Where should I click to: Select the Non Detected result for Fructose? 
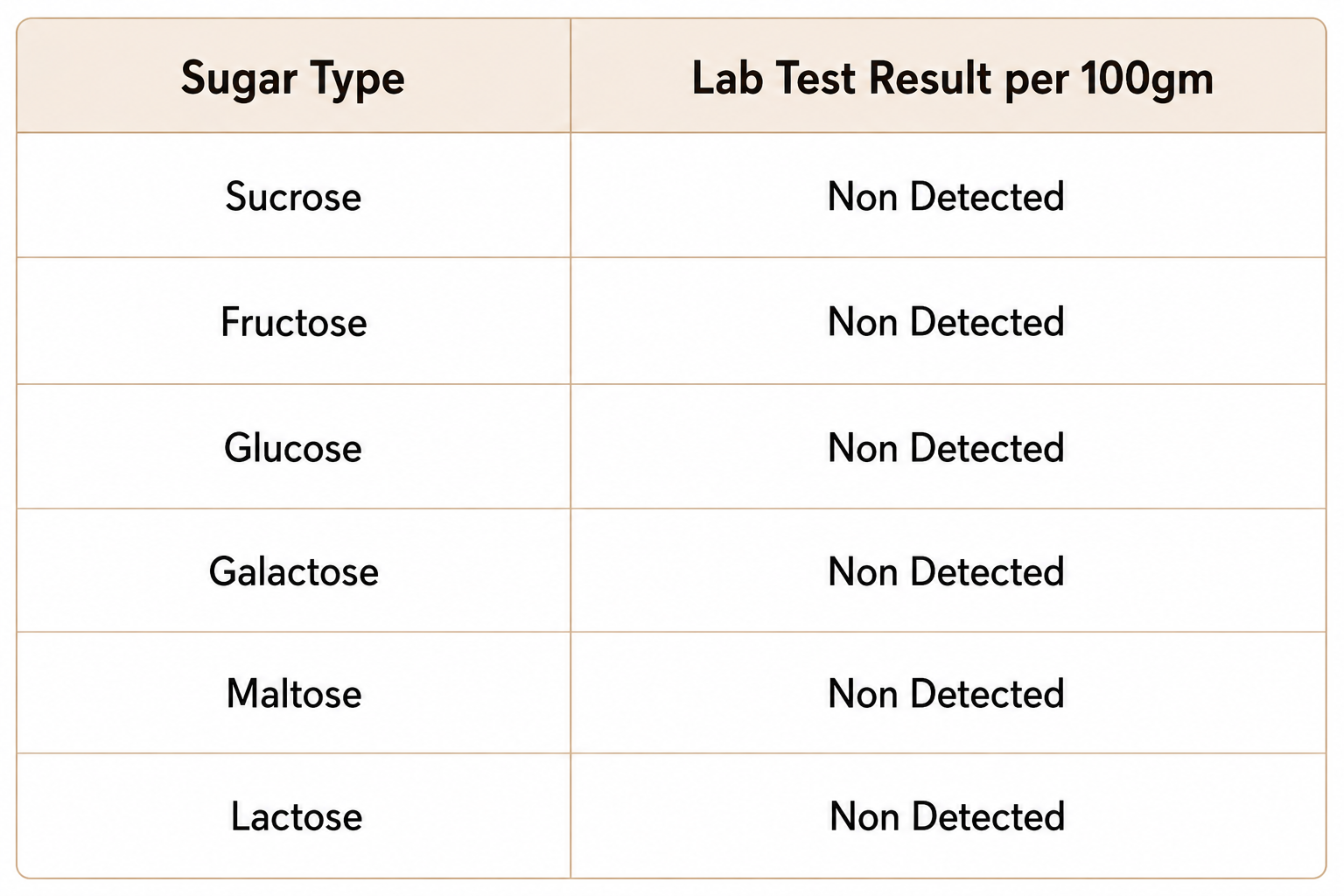click(946, 322)
